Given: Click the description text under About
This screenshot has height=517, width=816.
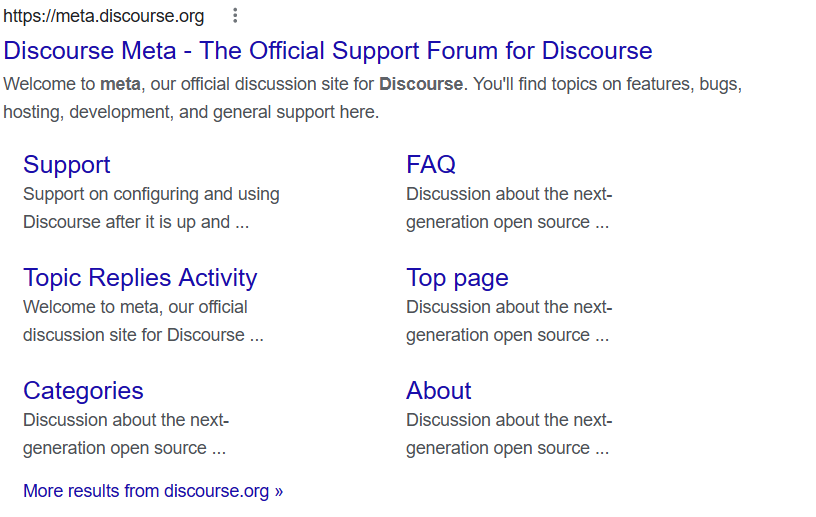Looking at the screenshot, I should pyautogui.click(x=508, y=434).
